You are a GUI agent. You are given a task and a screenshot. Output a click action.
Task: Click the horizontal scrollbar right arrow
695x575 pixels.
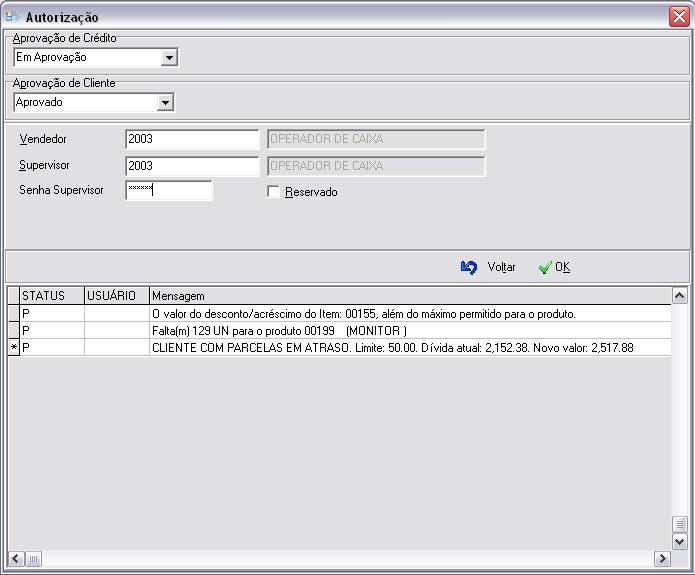coord(662,558)
